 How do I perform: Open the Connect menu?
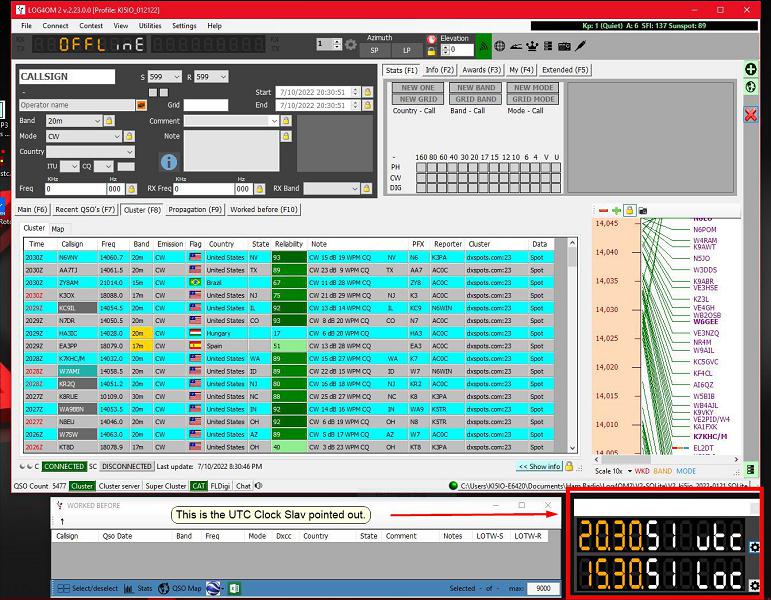[x=55, y=26]
